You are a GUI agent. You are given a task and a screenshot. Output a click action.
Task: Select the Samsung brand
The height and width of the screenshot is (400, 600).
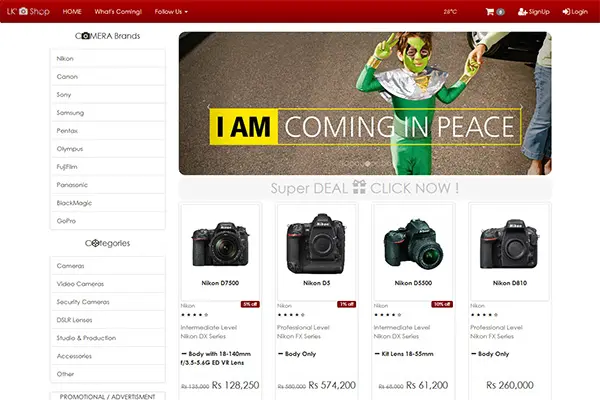(x=108, y=113)
